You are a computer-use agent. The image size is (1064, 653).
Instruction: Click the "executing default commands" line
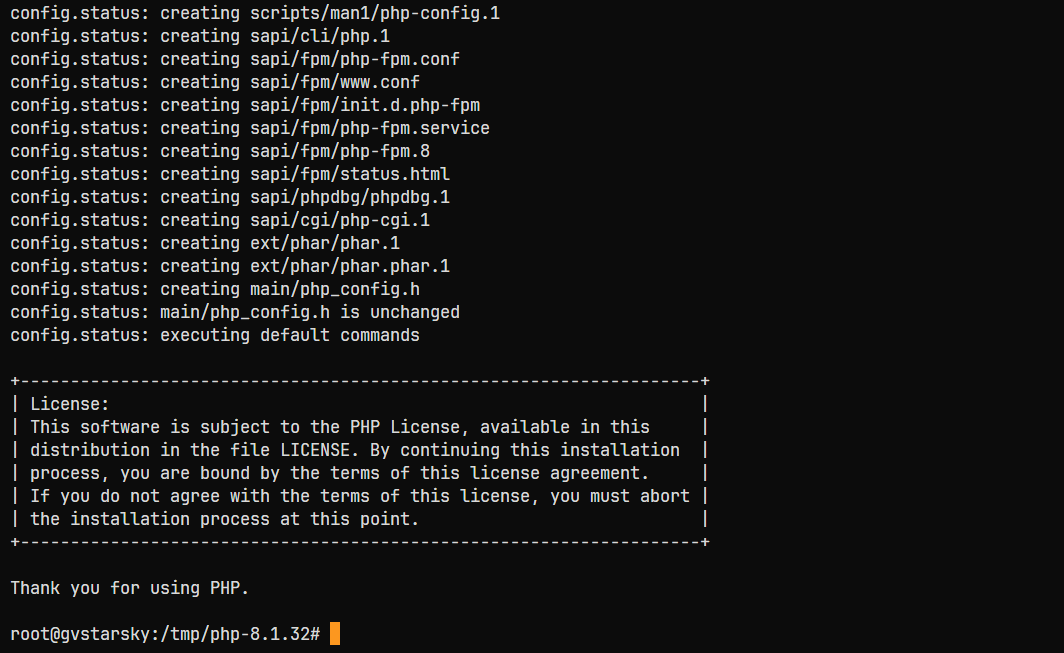pos(290,335)
